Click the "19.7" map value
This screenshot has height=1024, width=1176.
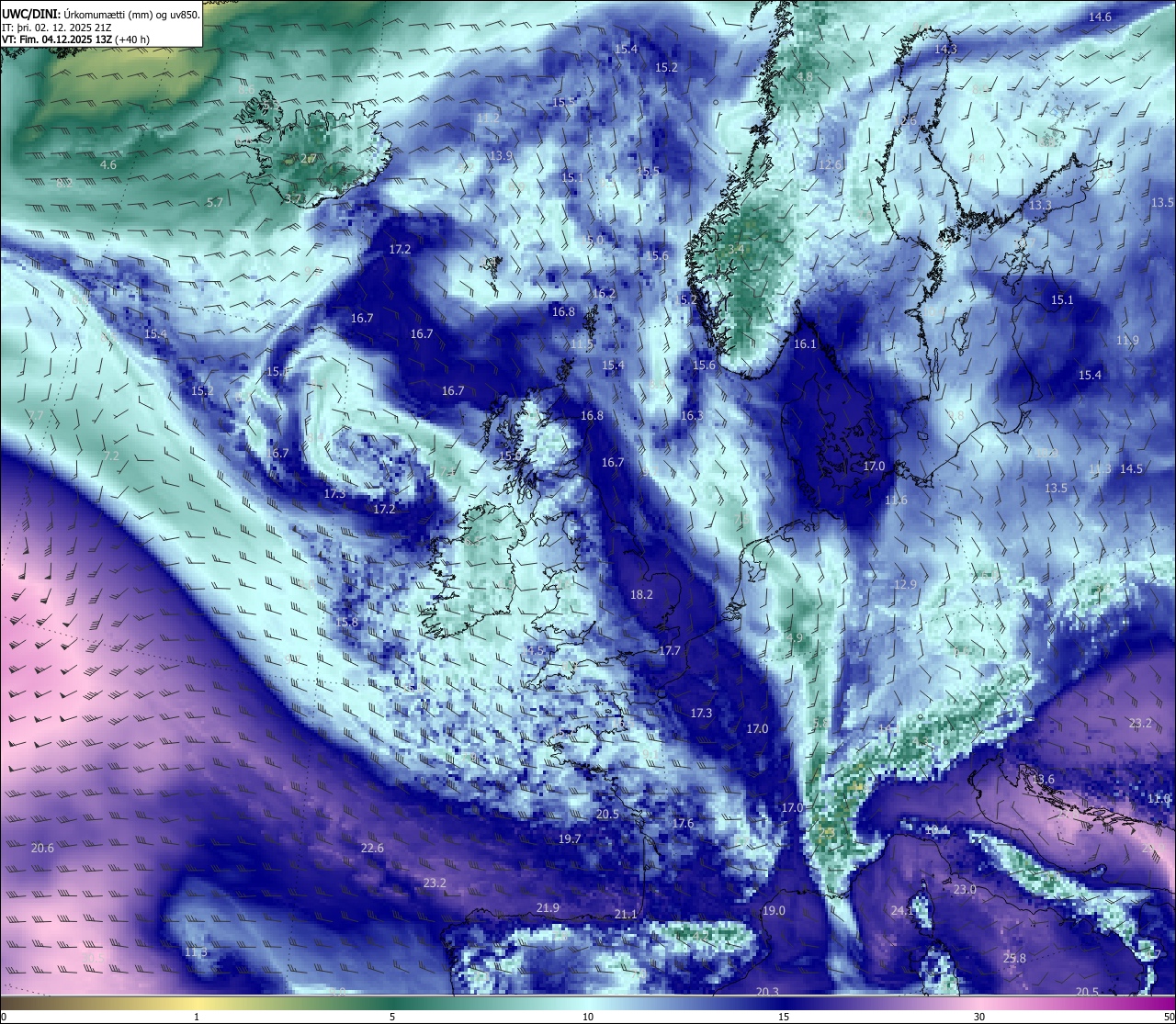point(570,839)
